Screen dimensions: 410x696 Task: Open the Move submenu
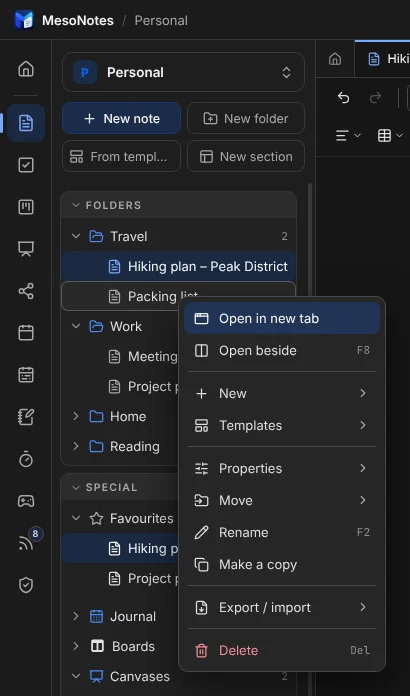pos(282,500)
